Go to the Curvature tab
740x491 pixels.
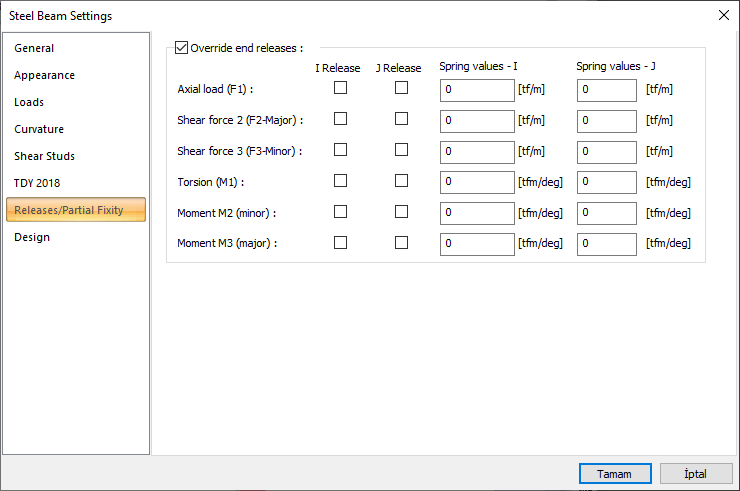(39, 129)
